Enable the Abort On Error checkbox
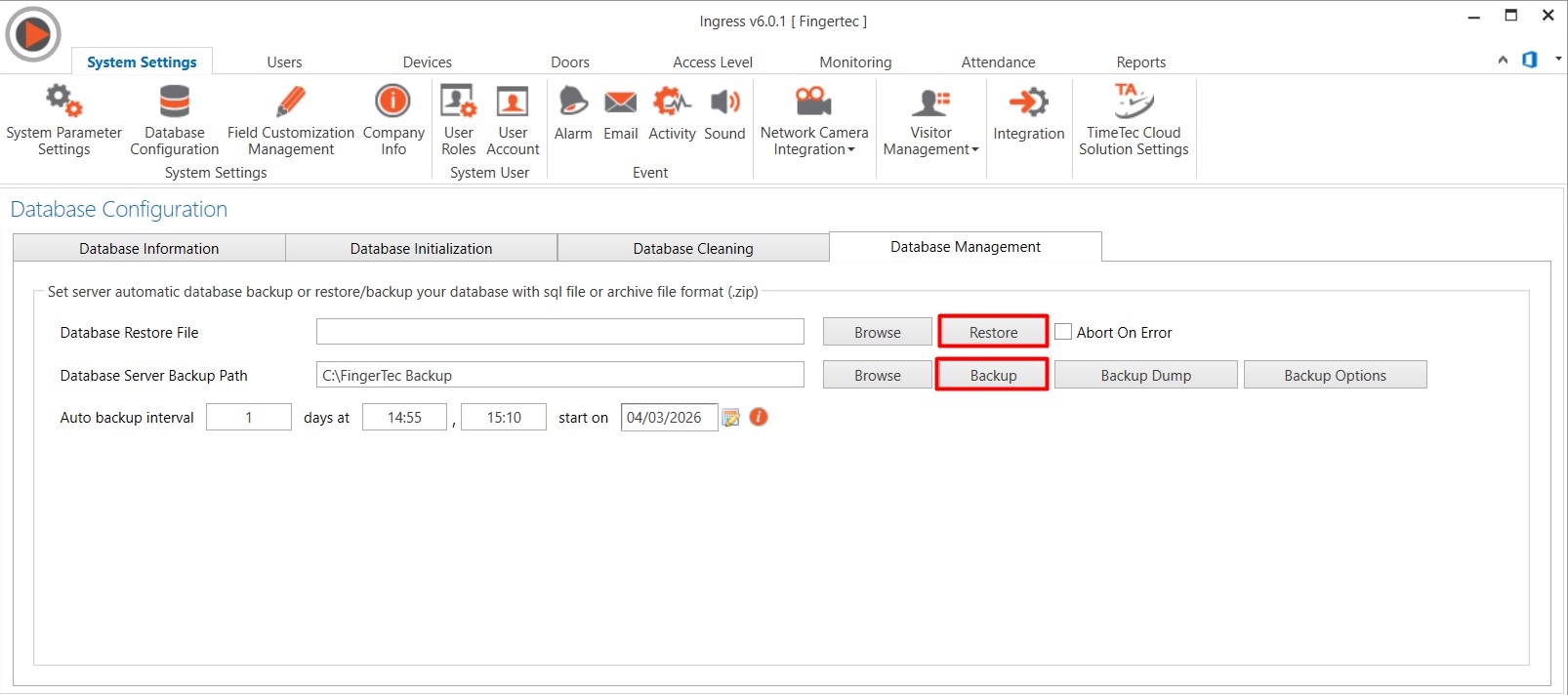The width and height of the screenshot is (1568, 695). coord(1063,332)
